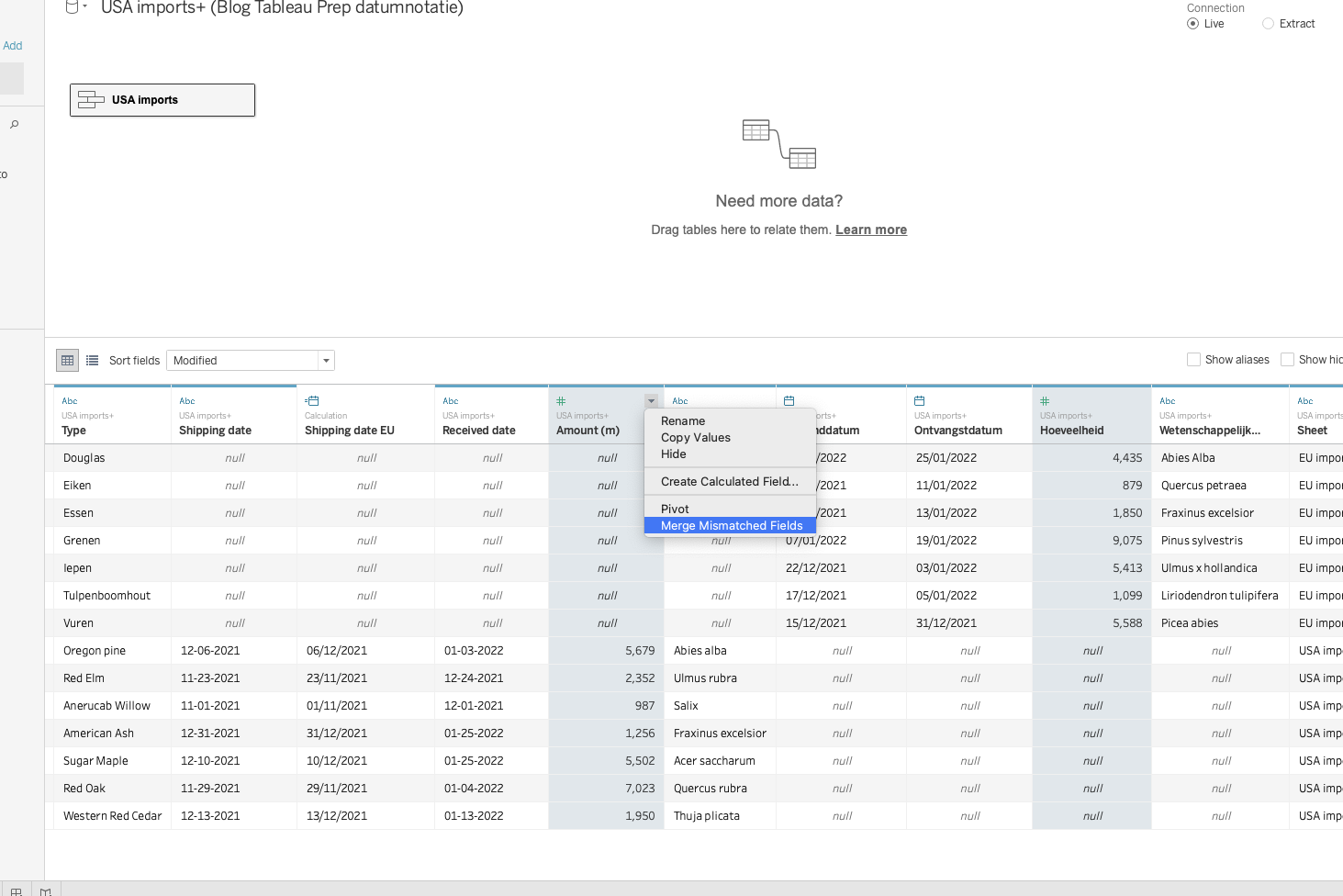The width and height of the screenshot is (1343, 896).
Task: Click the search magnifier icon in left pane
Action: [14, 124]
